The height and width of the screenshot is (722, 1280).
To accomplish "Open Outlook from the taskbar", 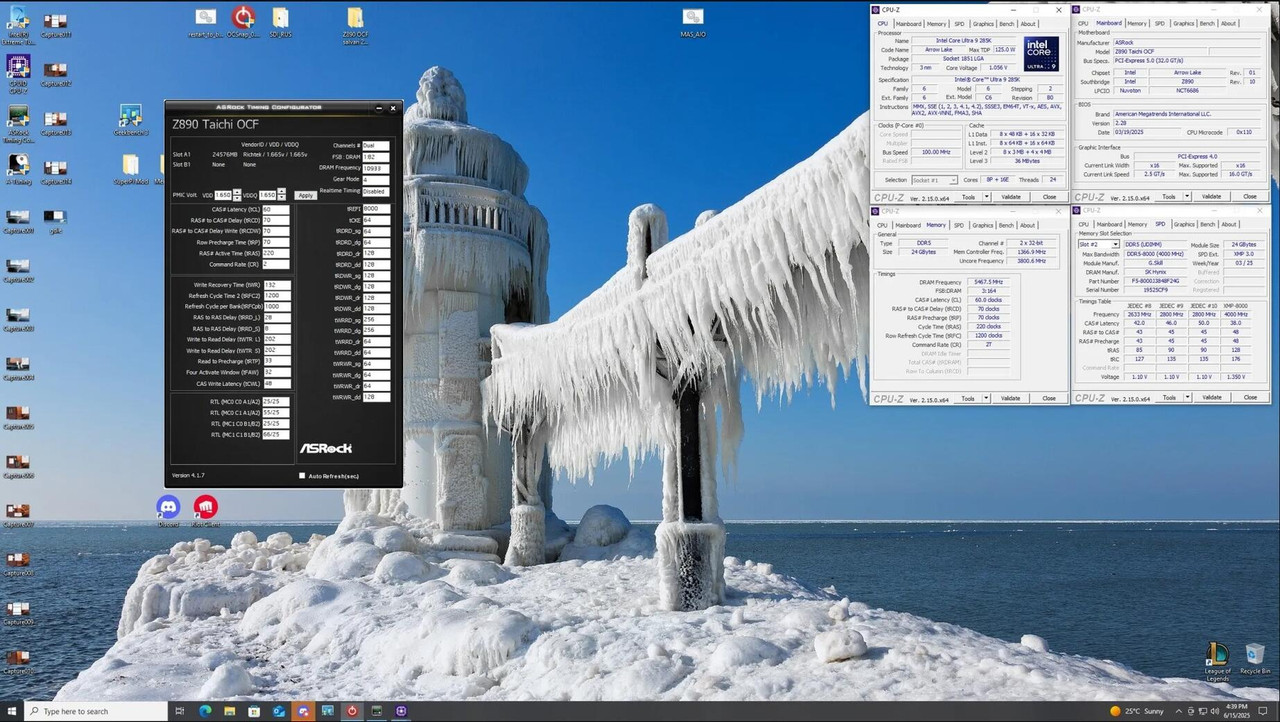I will point(279,711).
